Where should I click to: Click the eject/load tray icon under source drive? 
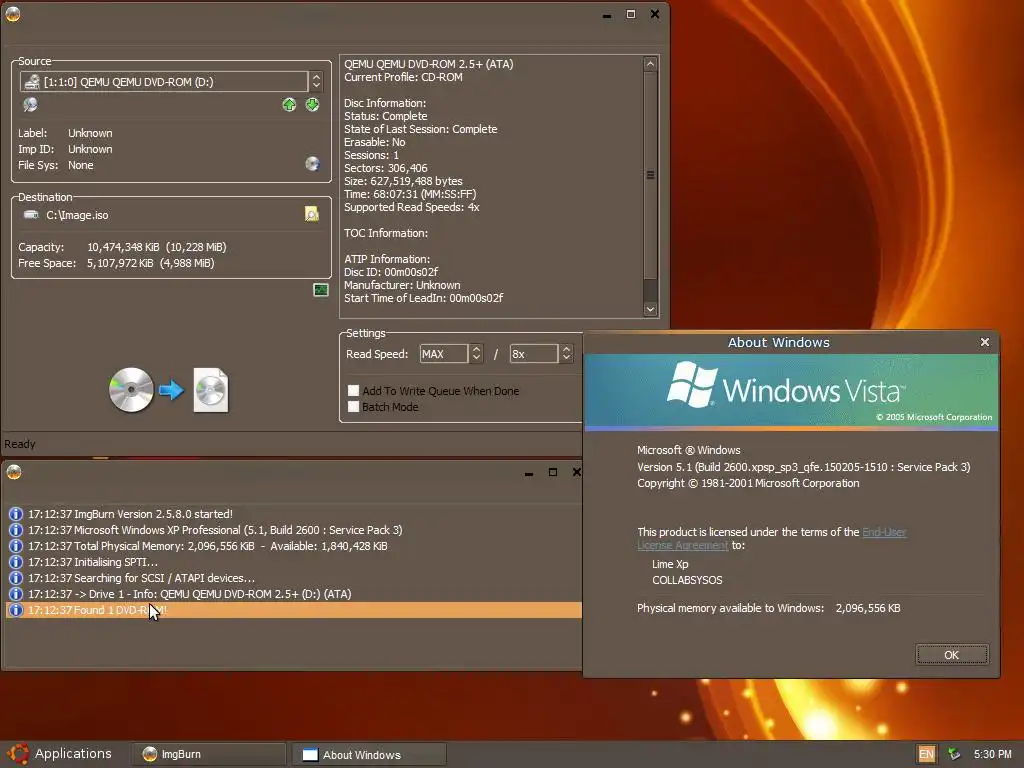(x=30, y=104)
